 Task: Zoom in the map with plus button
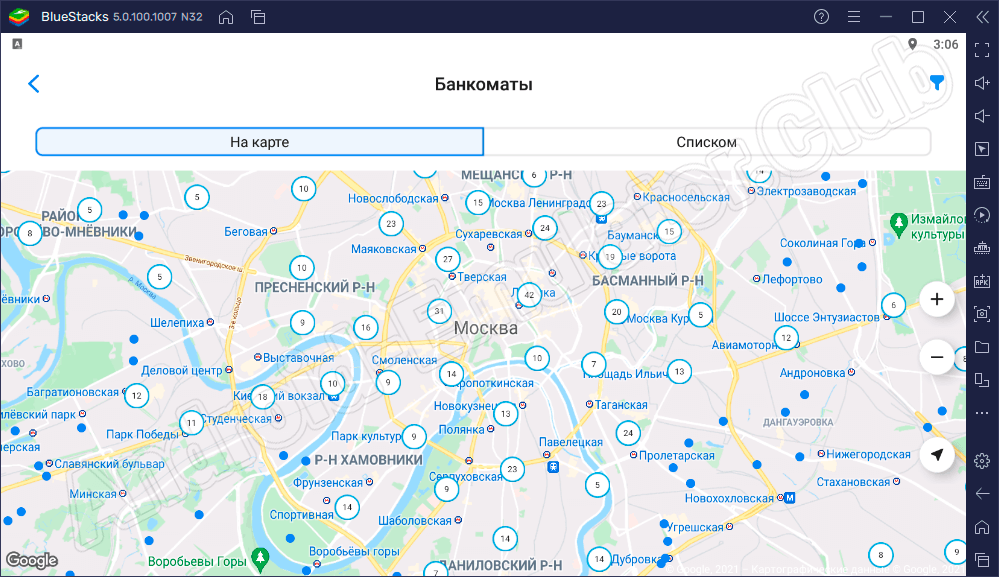click(937, 299)
